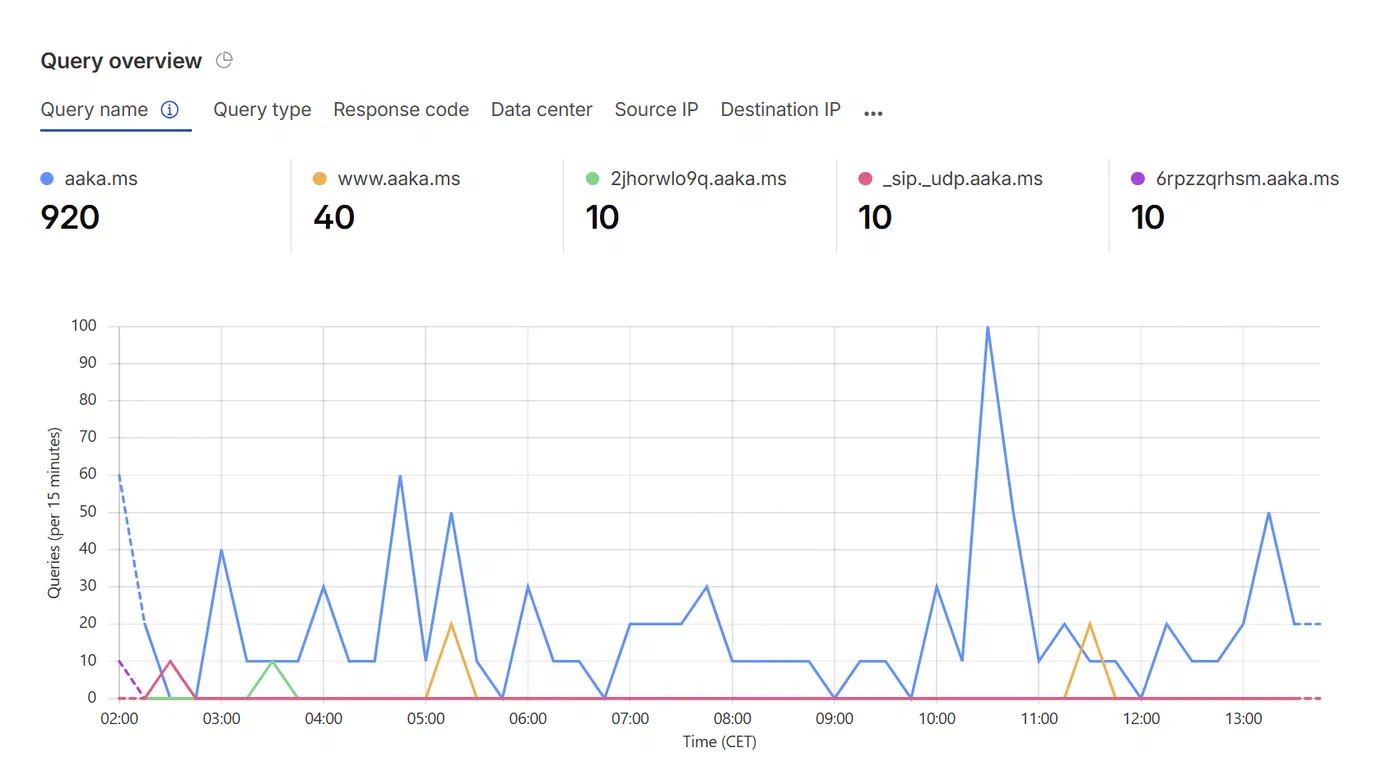1400x771 pixels.
Task: Open the three-dot more tabs menu
Action: pos(873,113)
